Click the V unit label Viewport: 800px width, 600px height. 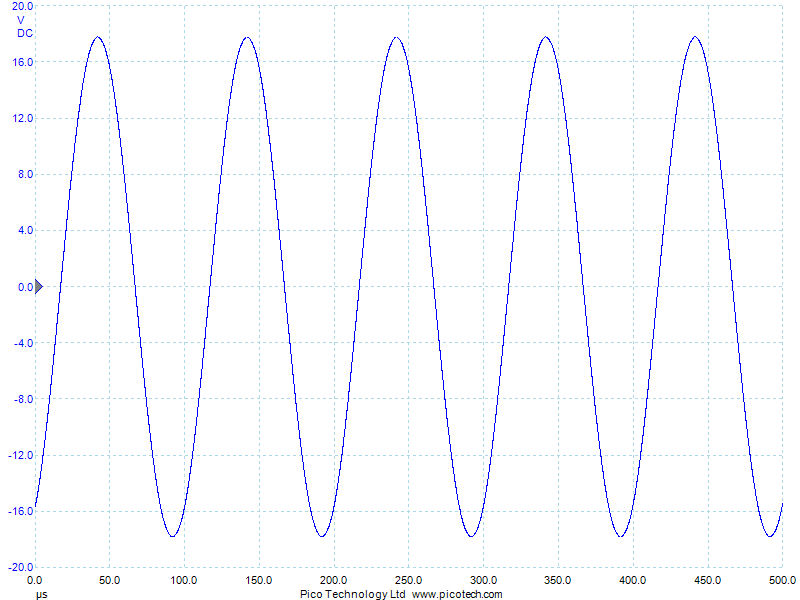point(20,20)
